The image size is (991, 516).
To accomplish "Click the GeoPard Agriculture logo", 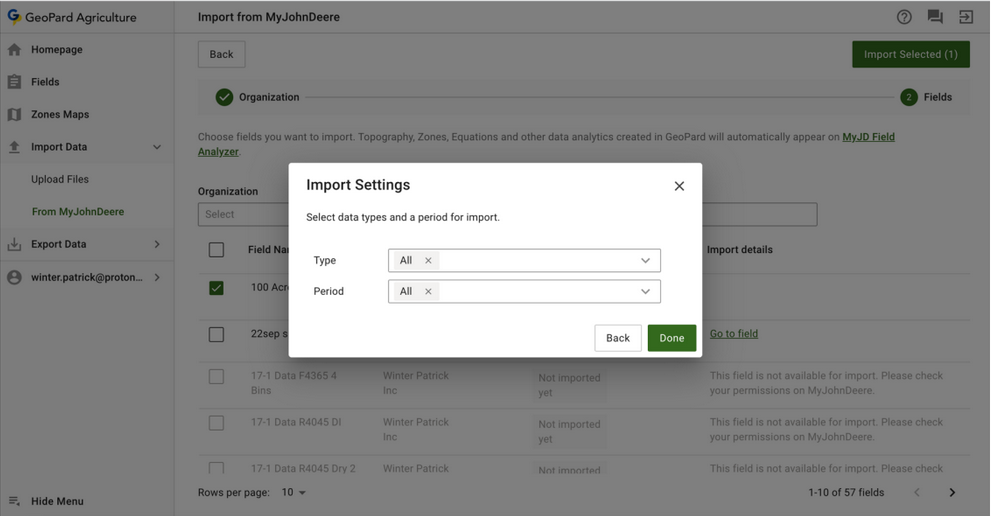I will [x=14, y=17].
